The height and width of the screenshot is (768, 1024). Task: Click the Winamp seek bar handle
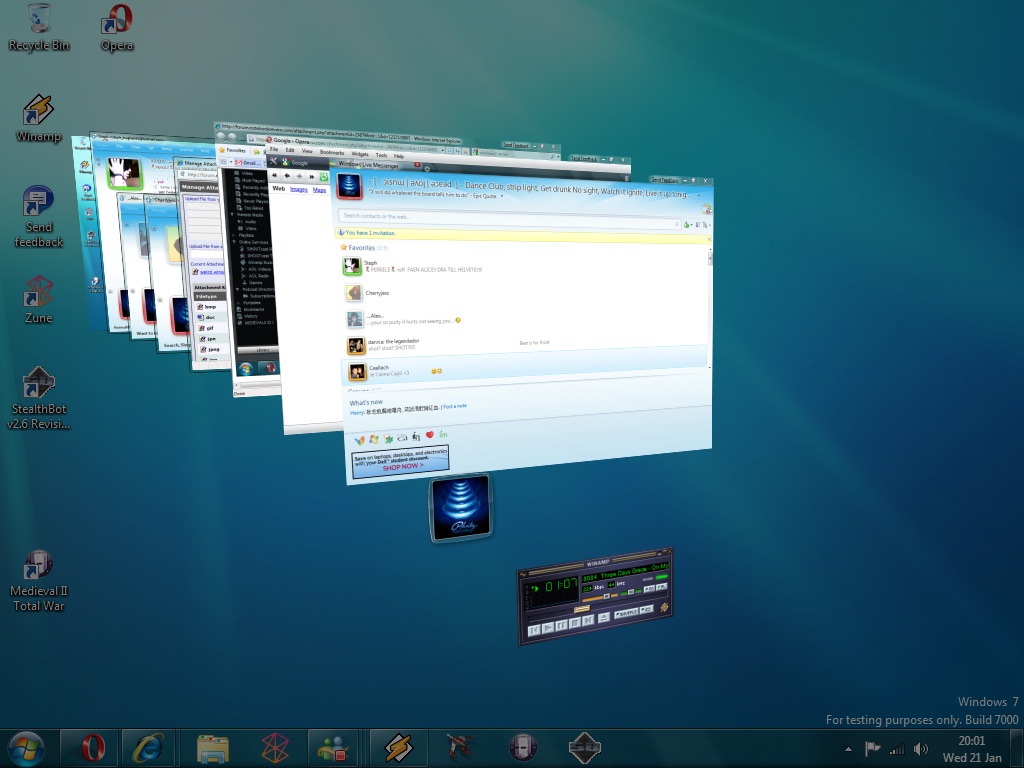(582, 609)
